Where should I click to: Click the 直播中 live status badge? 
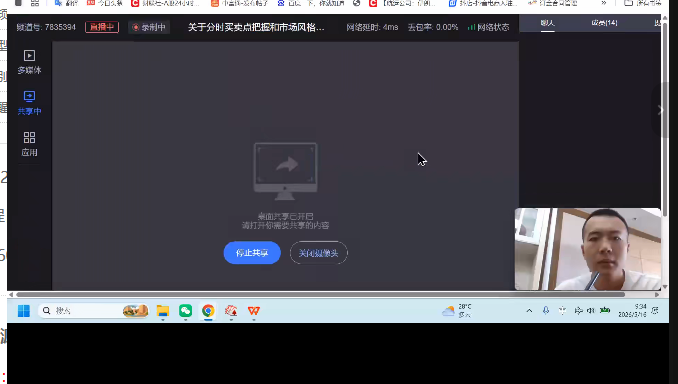point(102,27)
